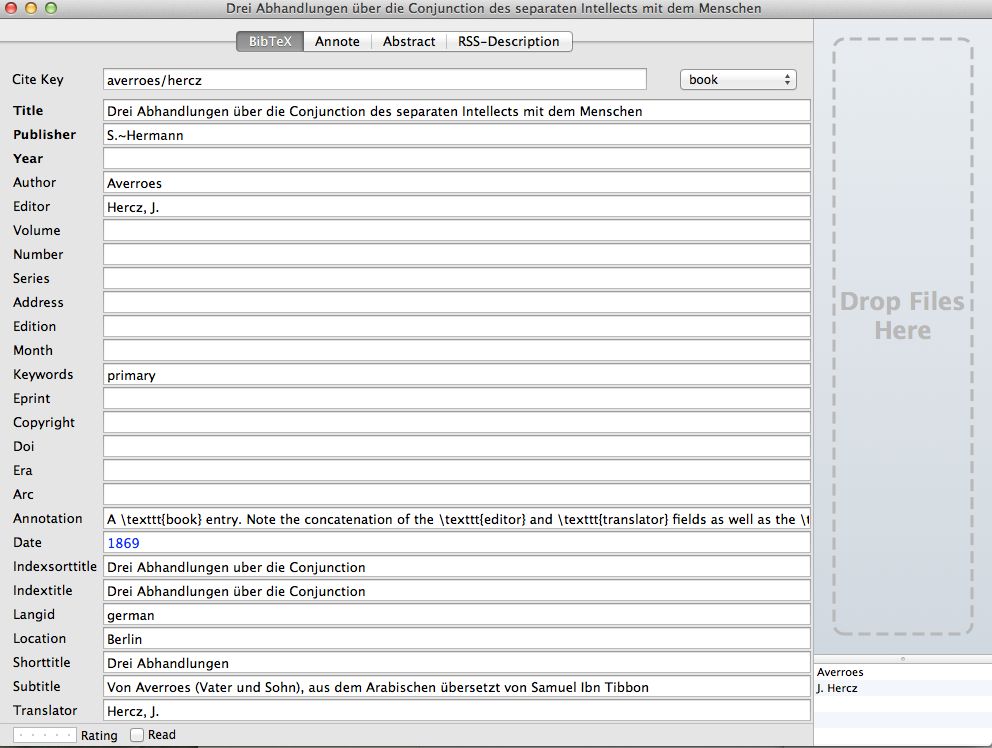Viewport: 992px width, 748px height.
Task: Open the RSS-Description tab
Action: click(509, 42)
